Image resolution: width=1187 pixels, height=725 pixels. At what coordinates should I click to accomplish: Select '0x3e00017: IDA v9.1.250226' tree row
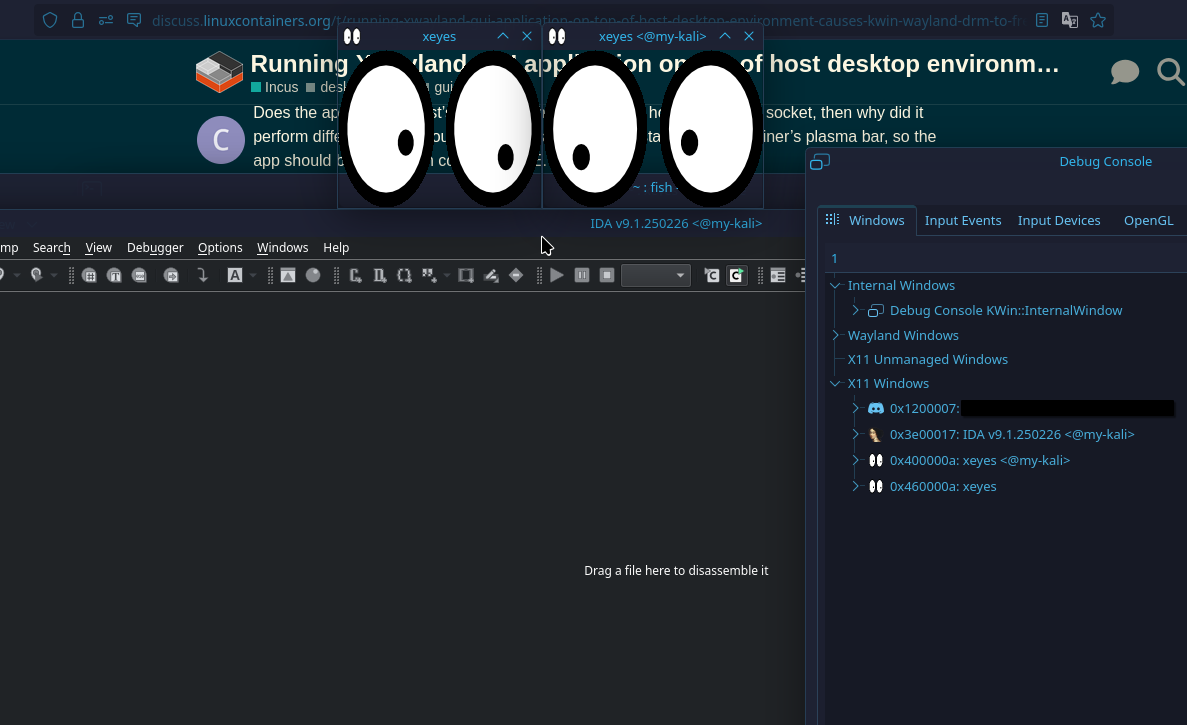tap(1012, 434)
